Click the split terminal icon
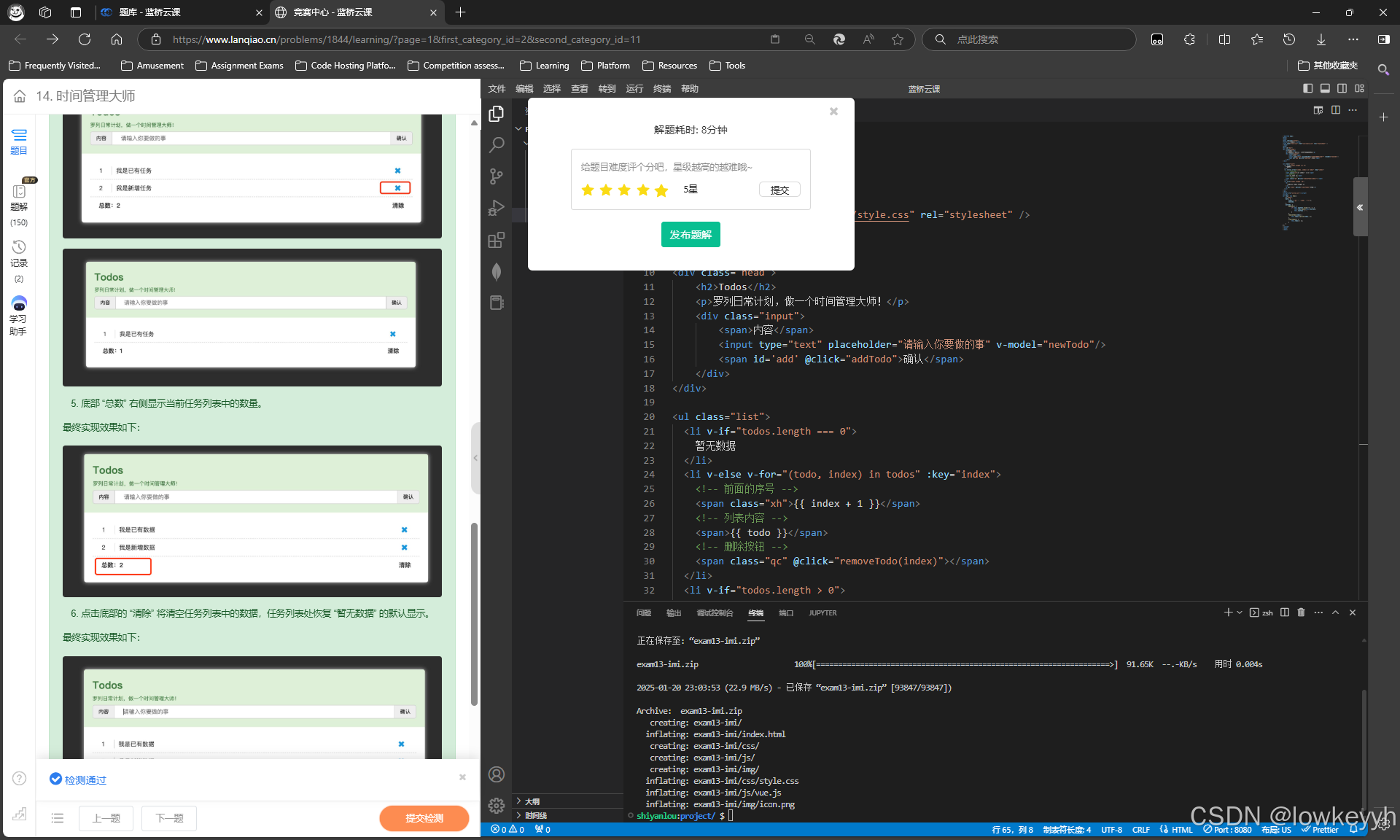 (1285, 612)
